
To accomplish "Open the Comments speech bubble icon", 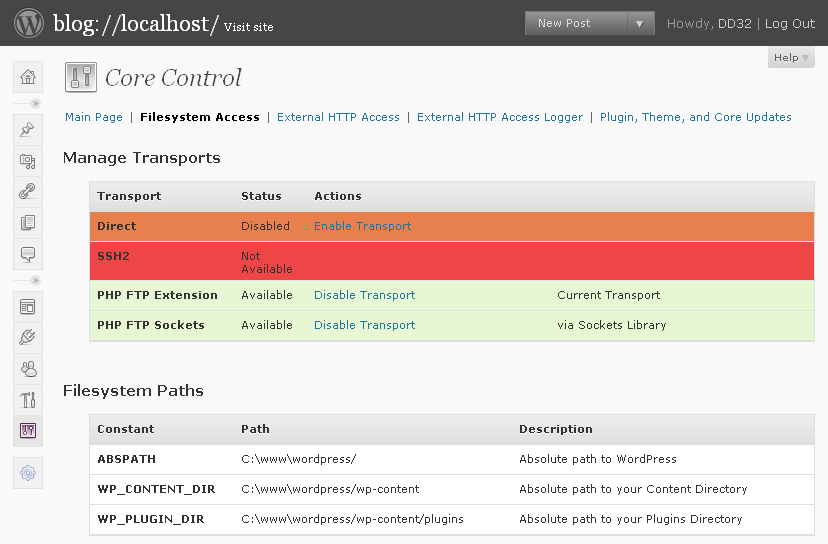I will 28,254.
